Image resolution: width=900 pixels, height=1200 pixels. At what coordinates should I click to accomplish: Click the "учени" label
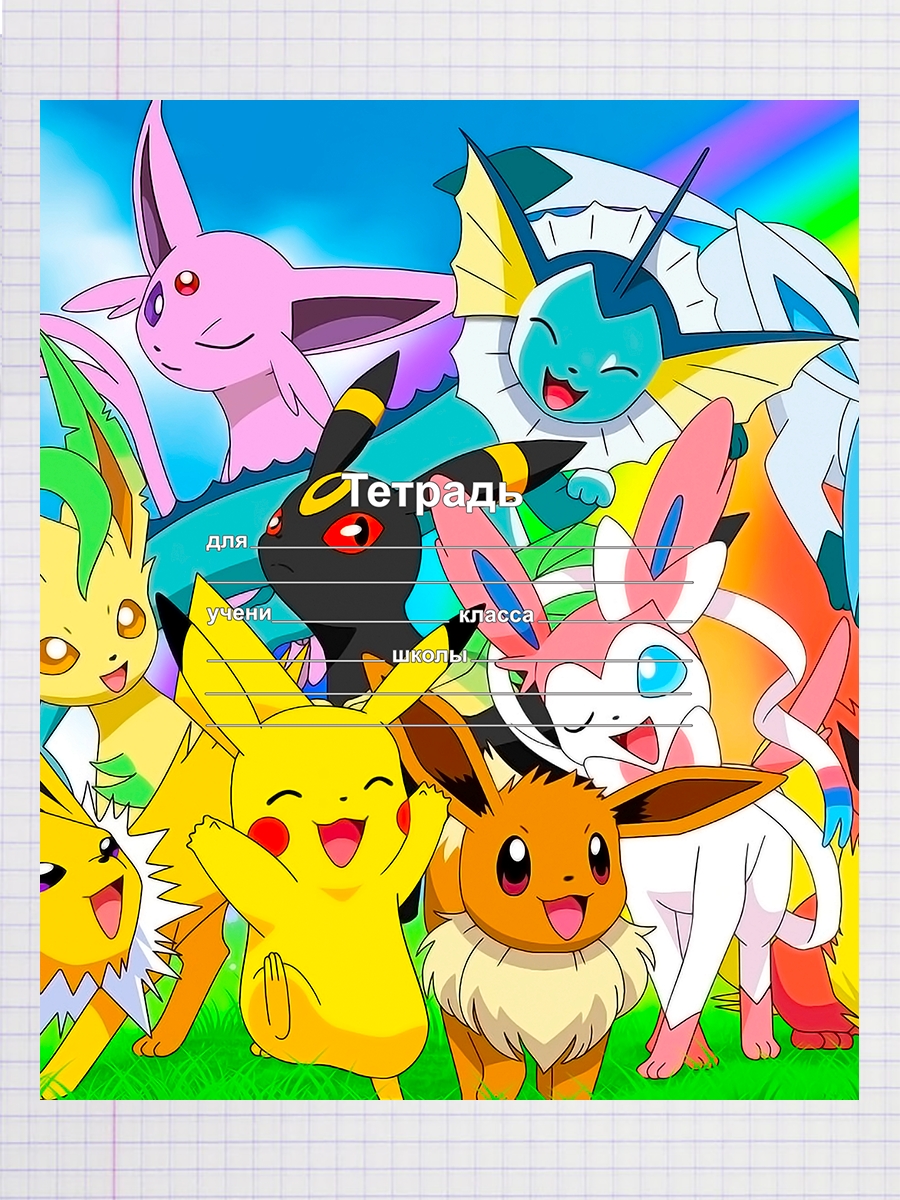click(x=239, y=613)
